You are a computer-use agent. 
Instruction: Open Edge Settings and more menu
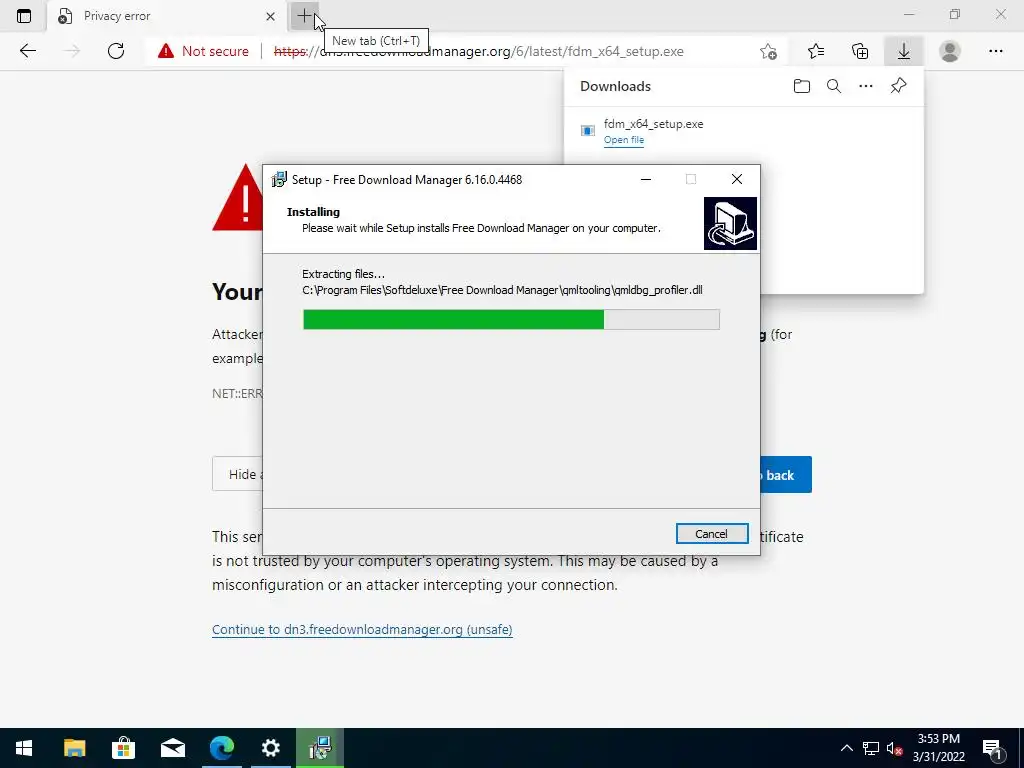(x=995, y=51)
